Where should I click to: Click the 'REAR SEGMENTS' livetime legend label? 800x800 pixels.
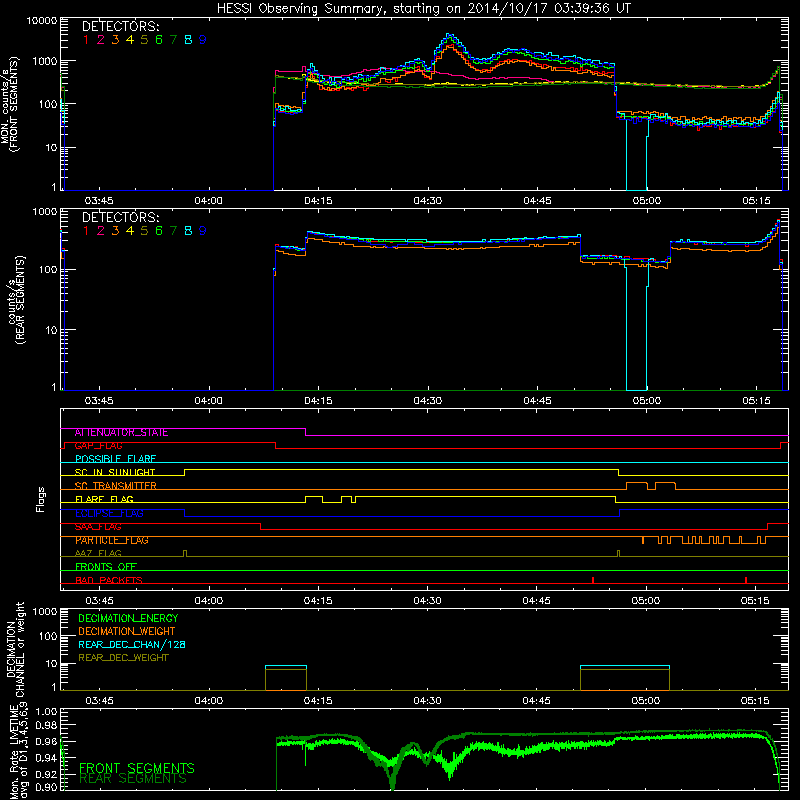133,779
